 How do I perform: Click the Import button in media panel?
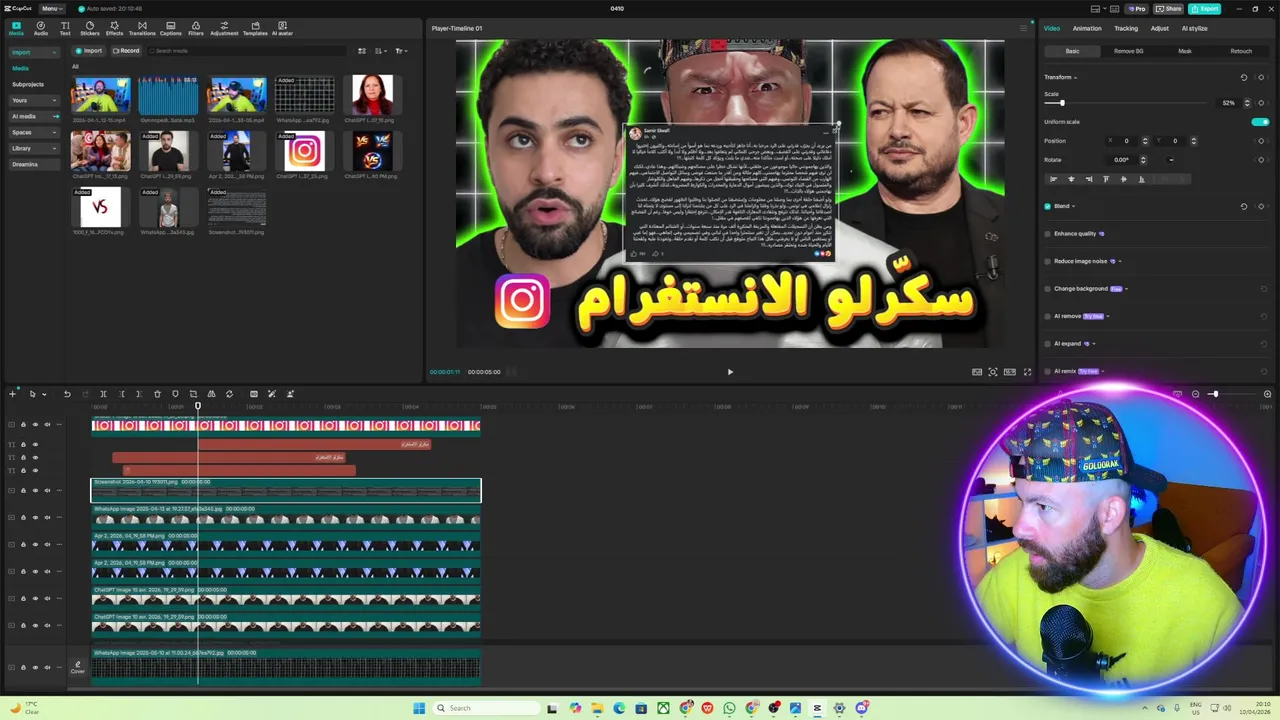(x=89, y=51)
